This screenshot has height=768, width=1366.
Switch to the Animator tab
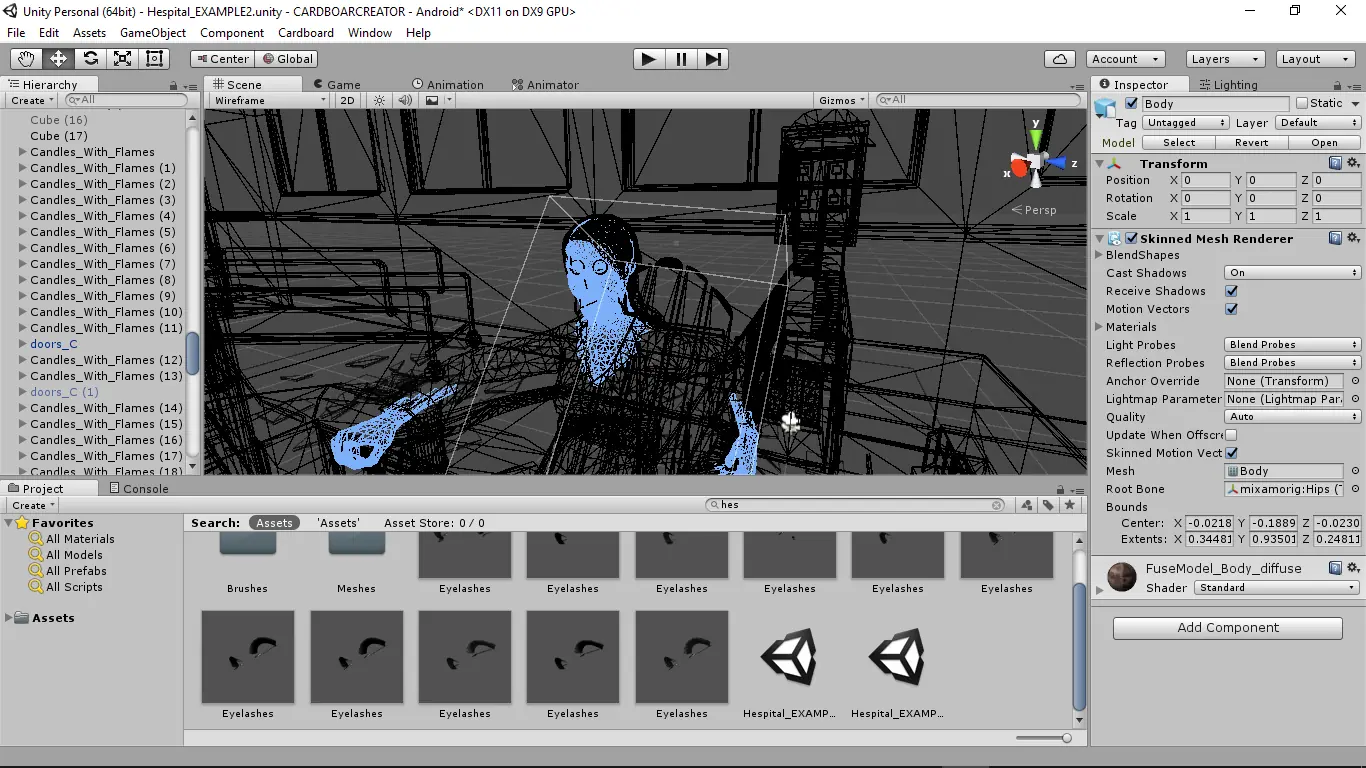click(x=545, y=85)
